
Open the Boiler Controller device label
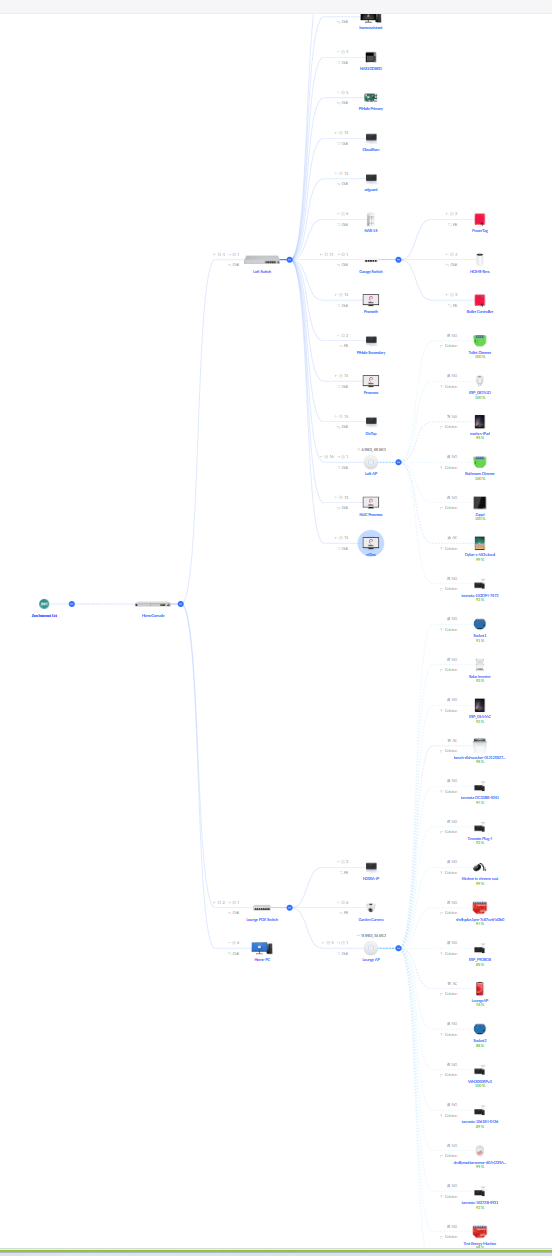point(480,311)
